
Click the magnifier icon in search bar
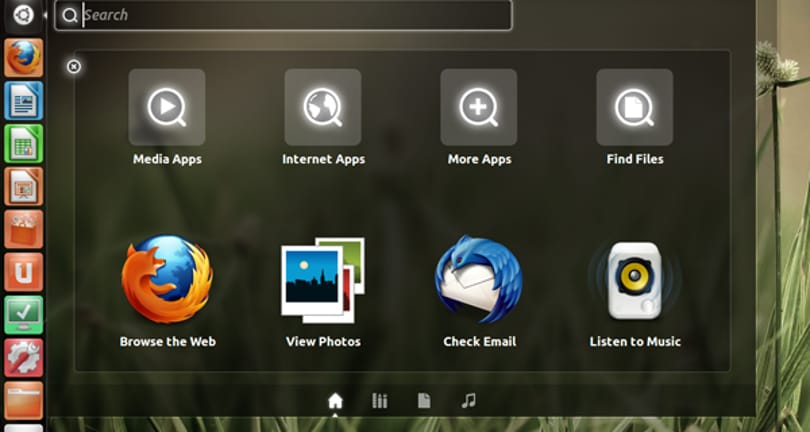point(70,16)
